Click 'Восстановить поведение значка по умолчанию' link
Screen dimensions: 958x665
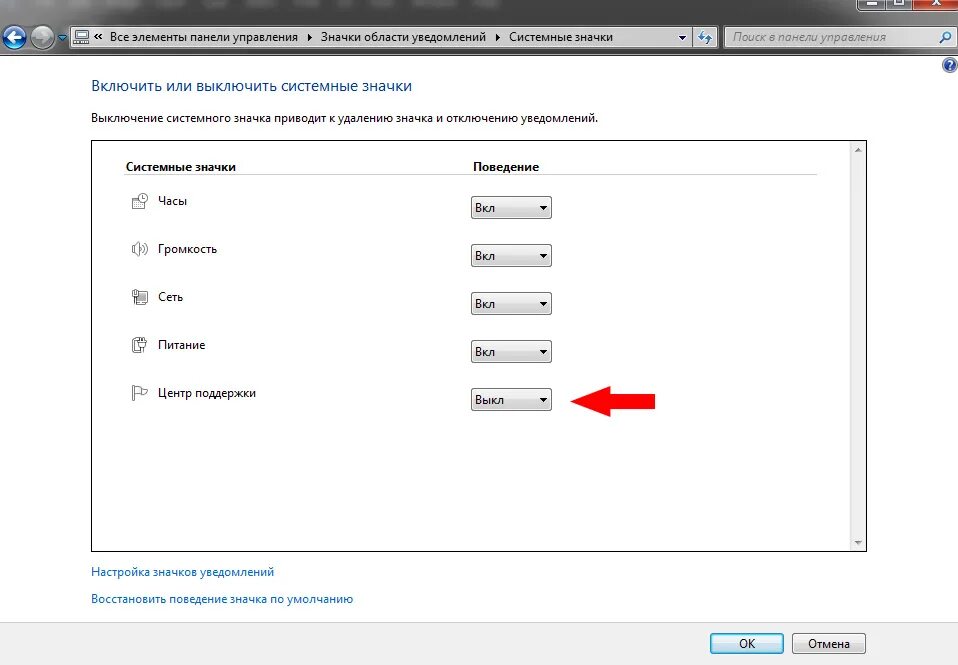point(222,599)
